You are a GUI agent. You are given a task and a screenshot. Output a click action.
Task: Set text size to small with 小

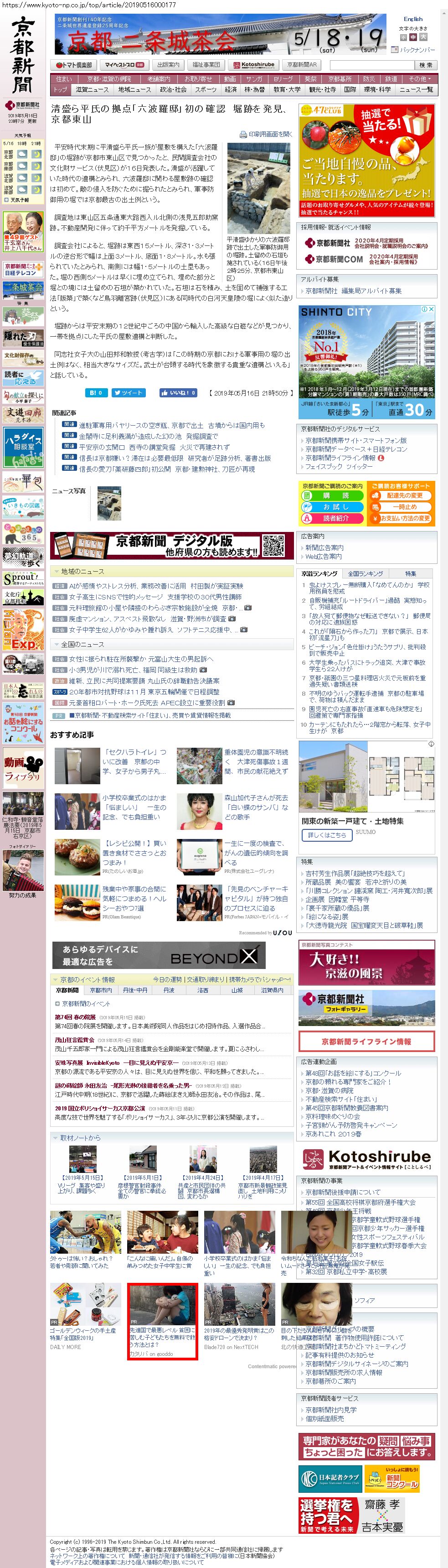point(404,37)
